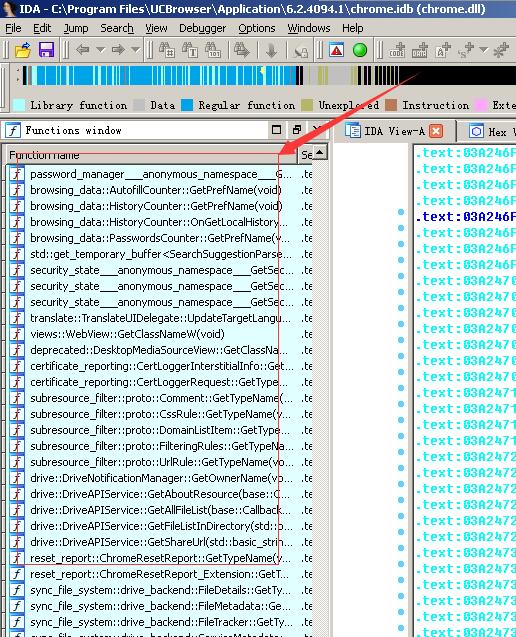Select drive::DriveAPIService::GetAllFileList function

click(160, 510)
